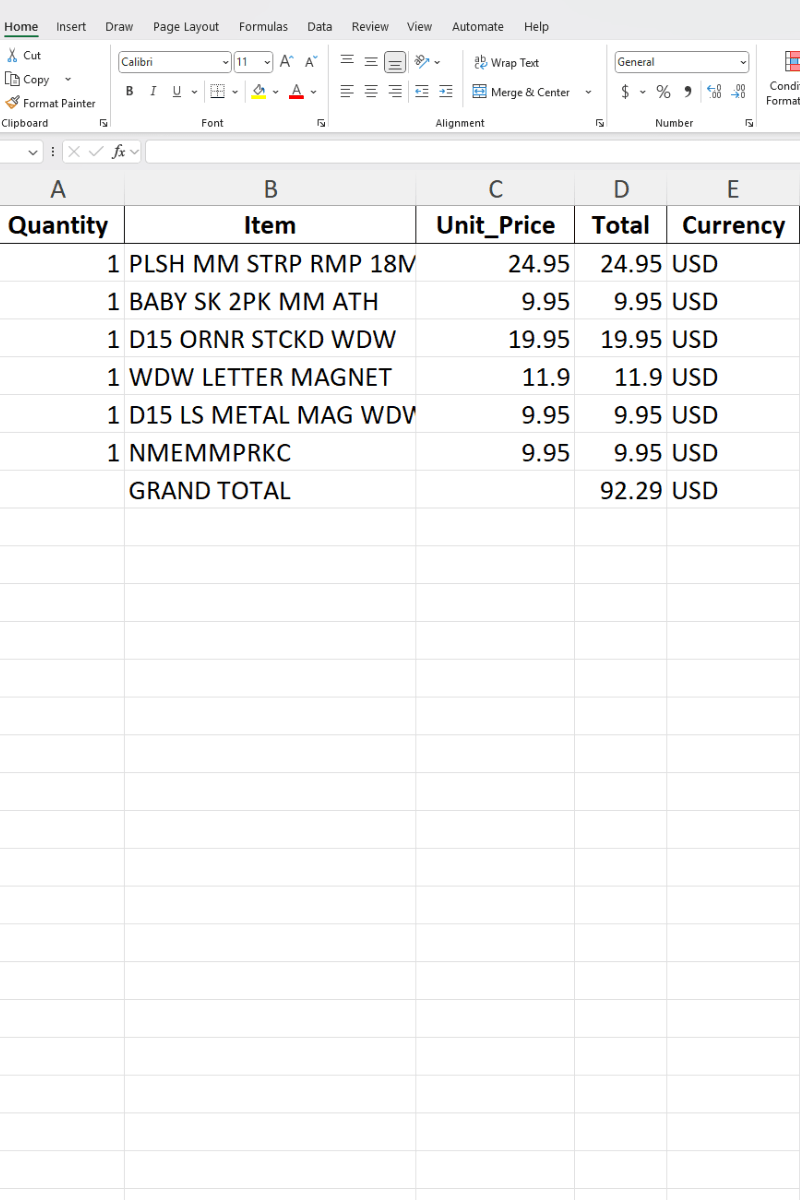
Task: Open the Font Color swatch dropdown
Action: tap(312, 92)
